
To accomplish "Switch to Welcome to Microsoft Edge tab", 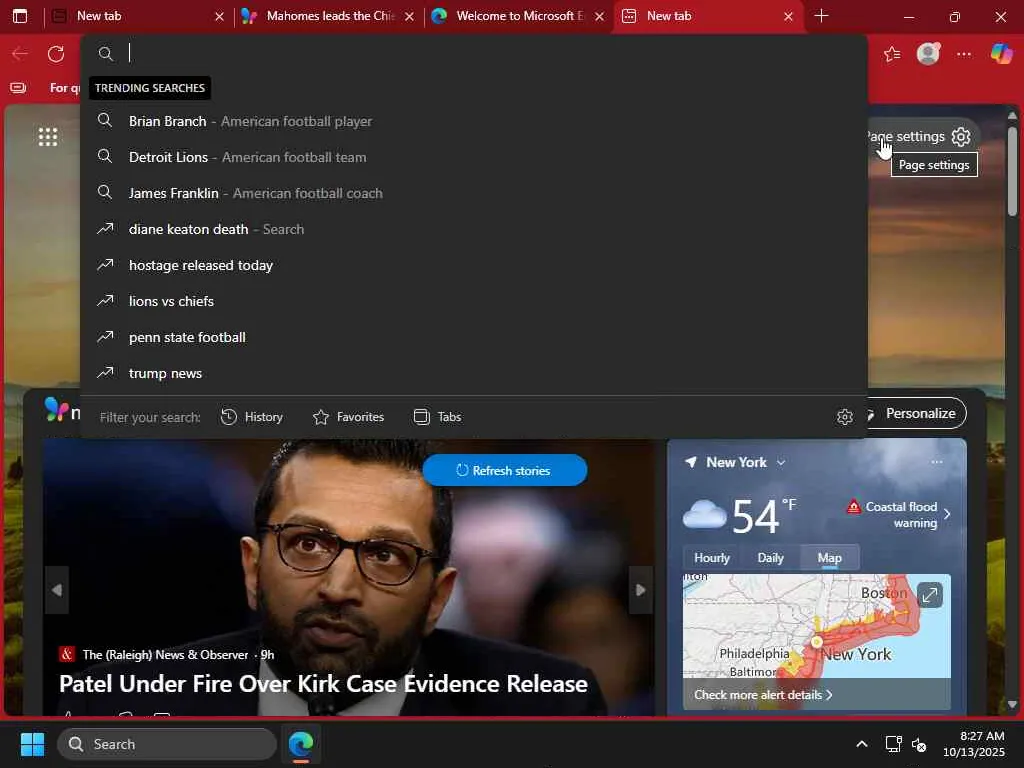I will click(509, 16).
